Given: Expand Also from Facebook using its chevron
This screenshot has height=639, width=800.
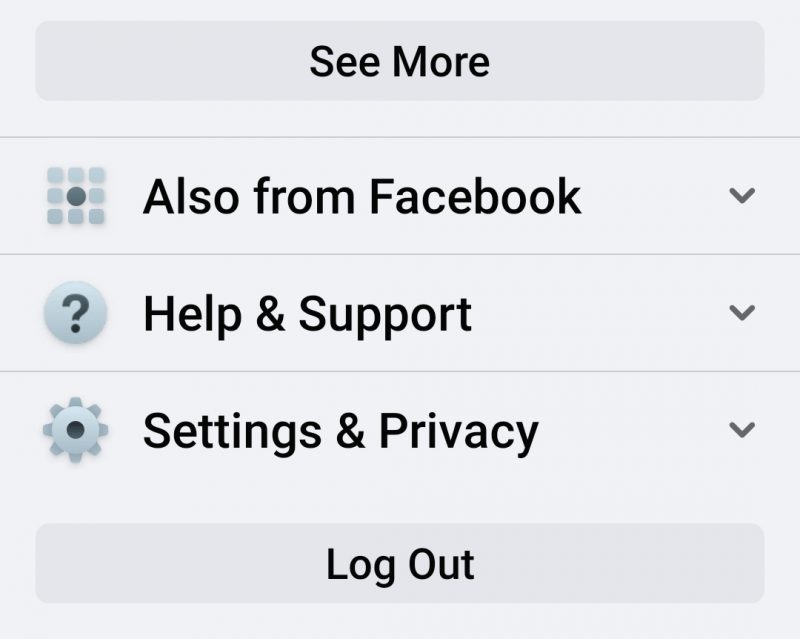Looking at the screenshot, I should click(742, 195).
